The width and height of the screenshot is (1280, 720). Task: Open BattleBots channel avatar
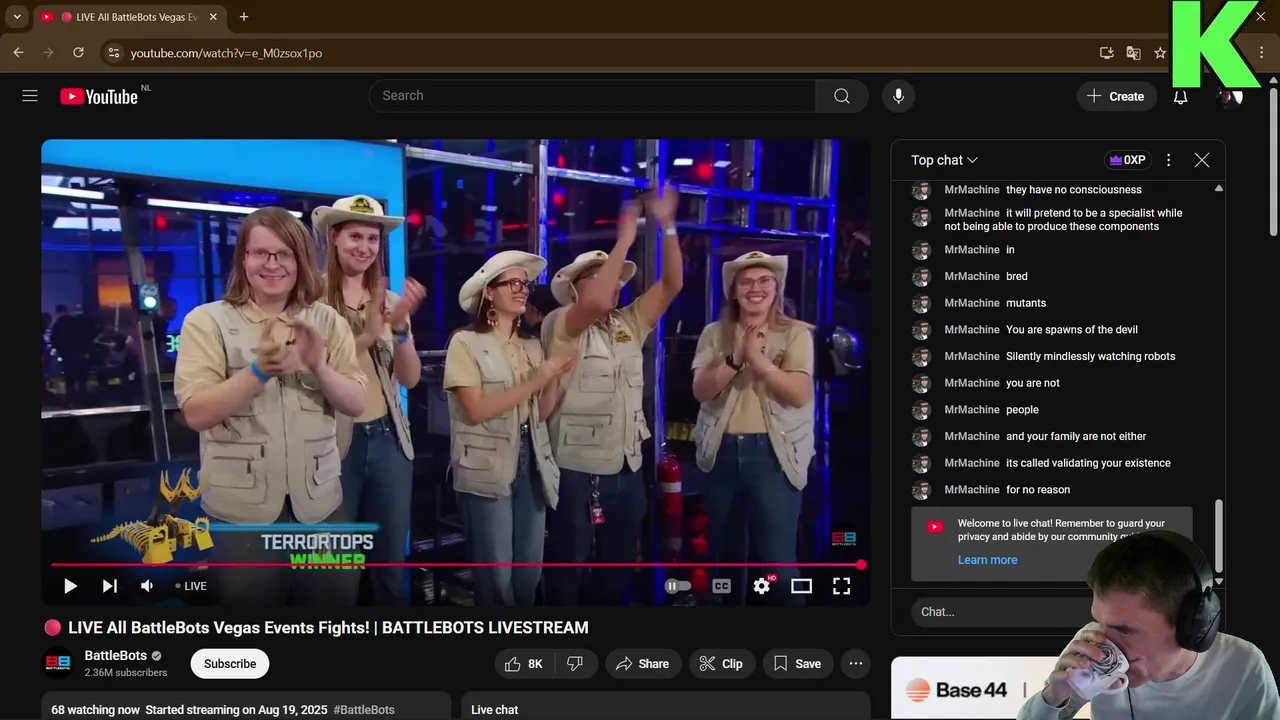(x=59, y=664)
